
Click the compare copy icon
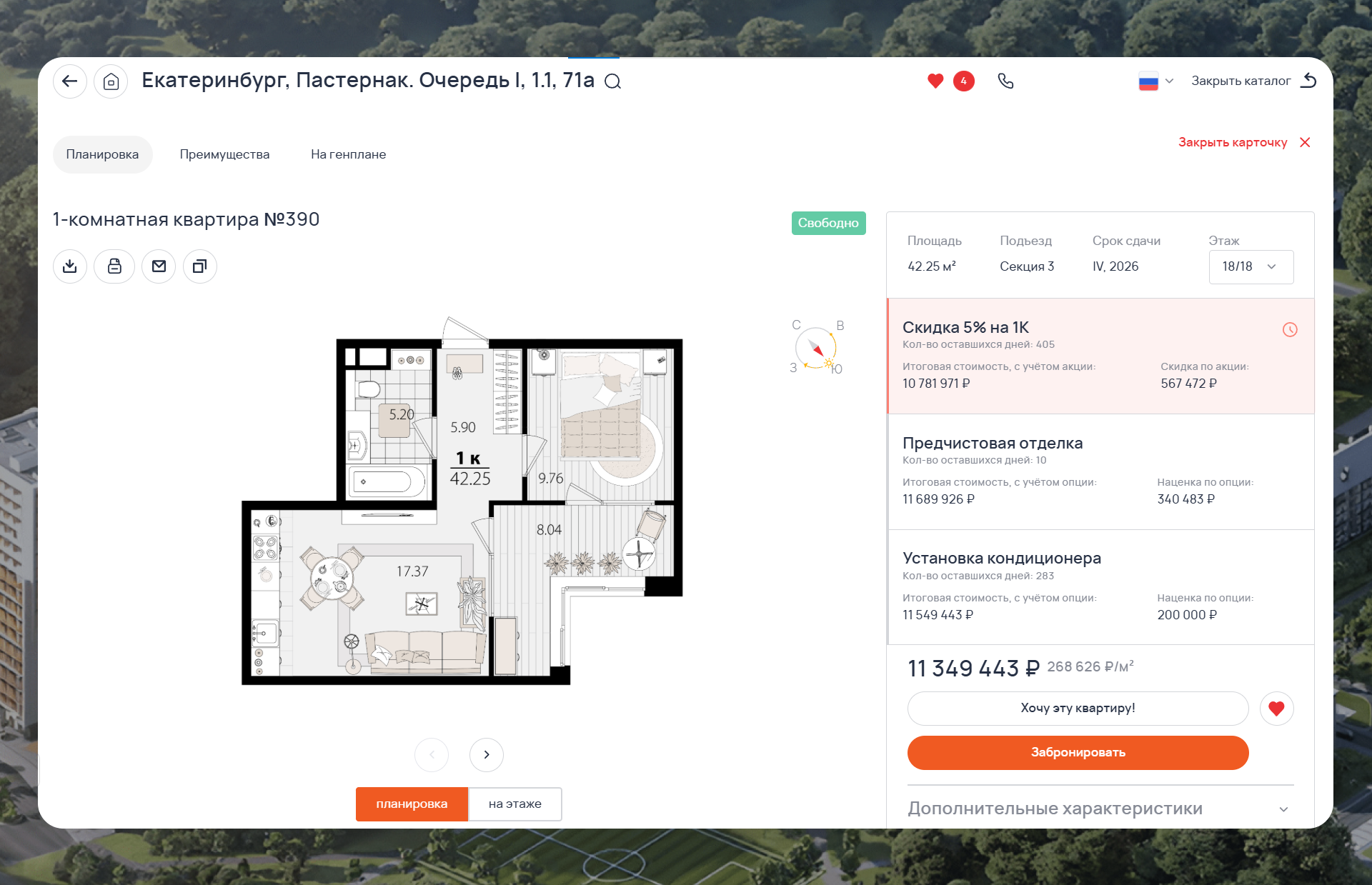pos(200,266)
